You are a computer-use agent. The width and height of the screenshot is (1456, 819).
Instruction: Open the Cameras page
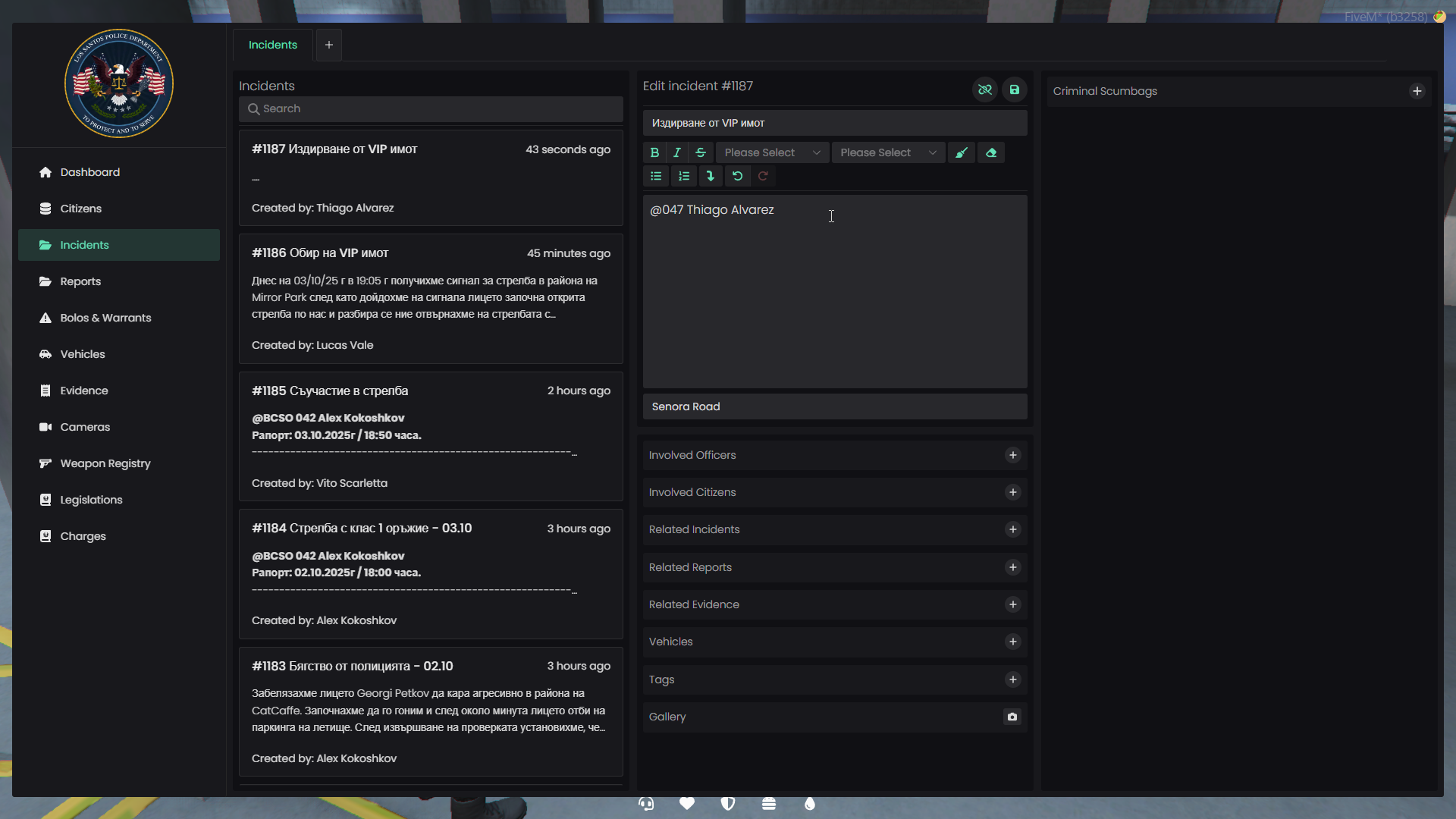coord(119,427)
